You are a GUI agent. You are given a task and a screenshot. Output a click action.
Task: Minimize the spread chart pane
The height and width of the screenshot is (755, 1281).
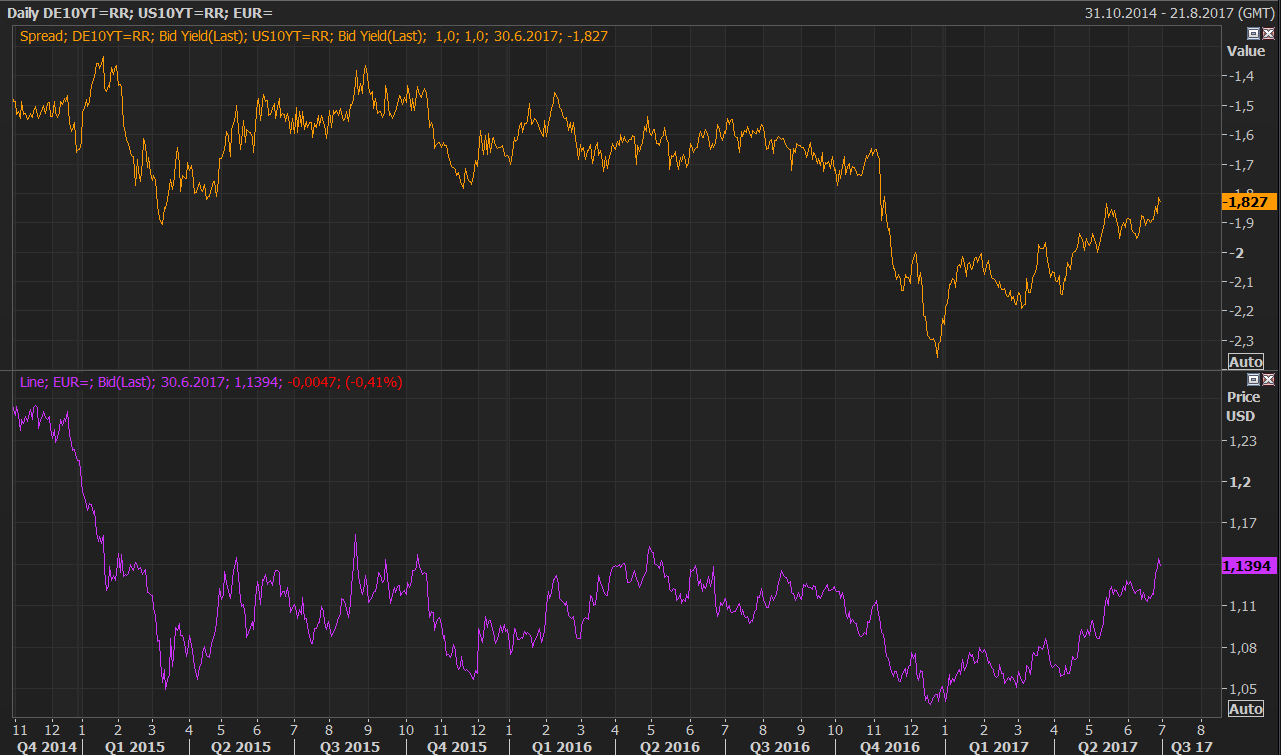coord(1254,33)
